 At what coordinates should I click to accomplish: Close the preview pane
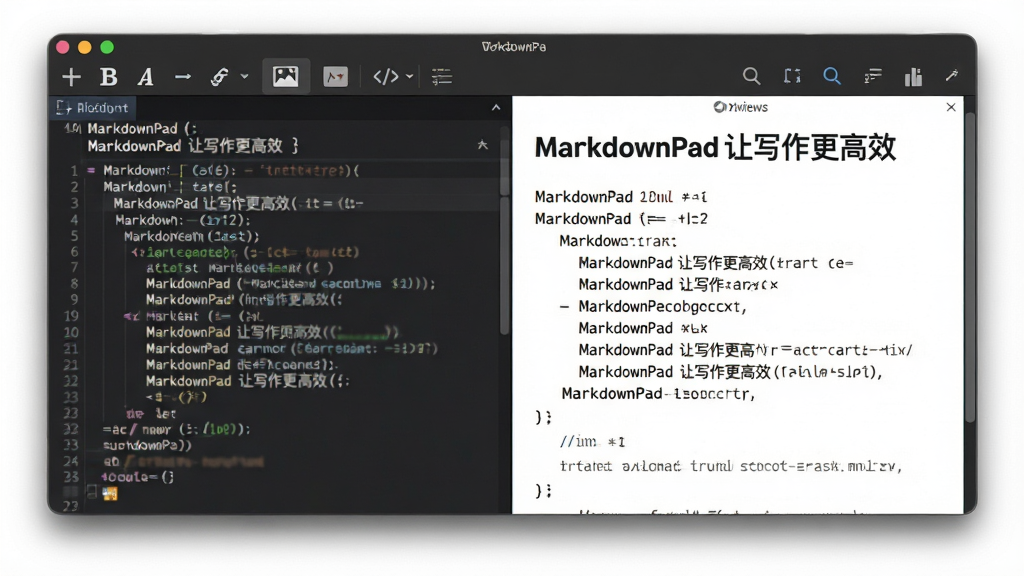951,107
